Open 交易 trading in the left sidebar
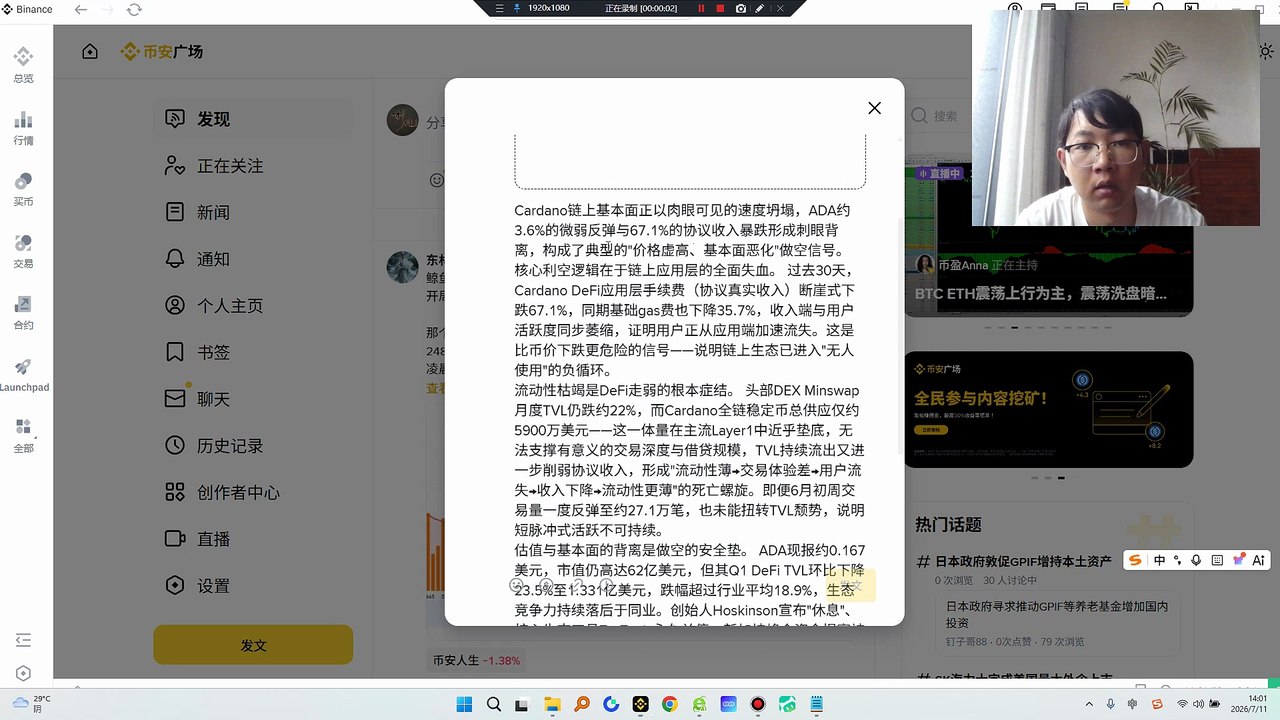Viewport: 1280px width, 720px height. [23, 251]
